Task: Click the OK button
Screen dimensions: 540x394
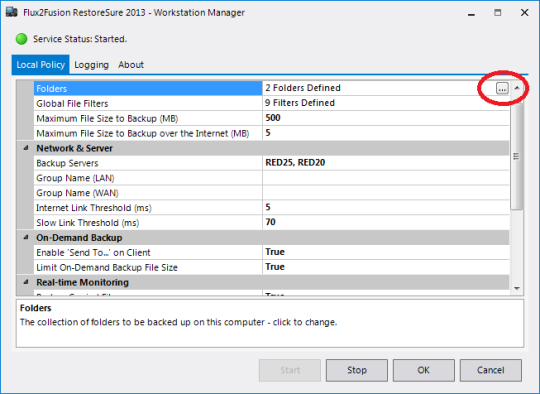Action: [x=424, y=370]
